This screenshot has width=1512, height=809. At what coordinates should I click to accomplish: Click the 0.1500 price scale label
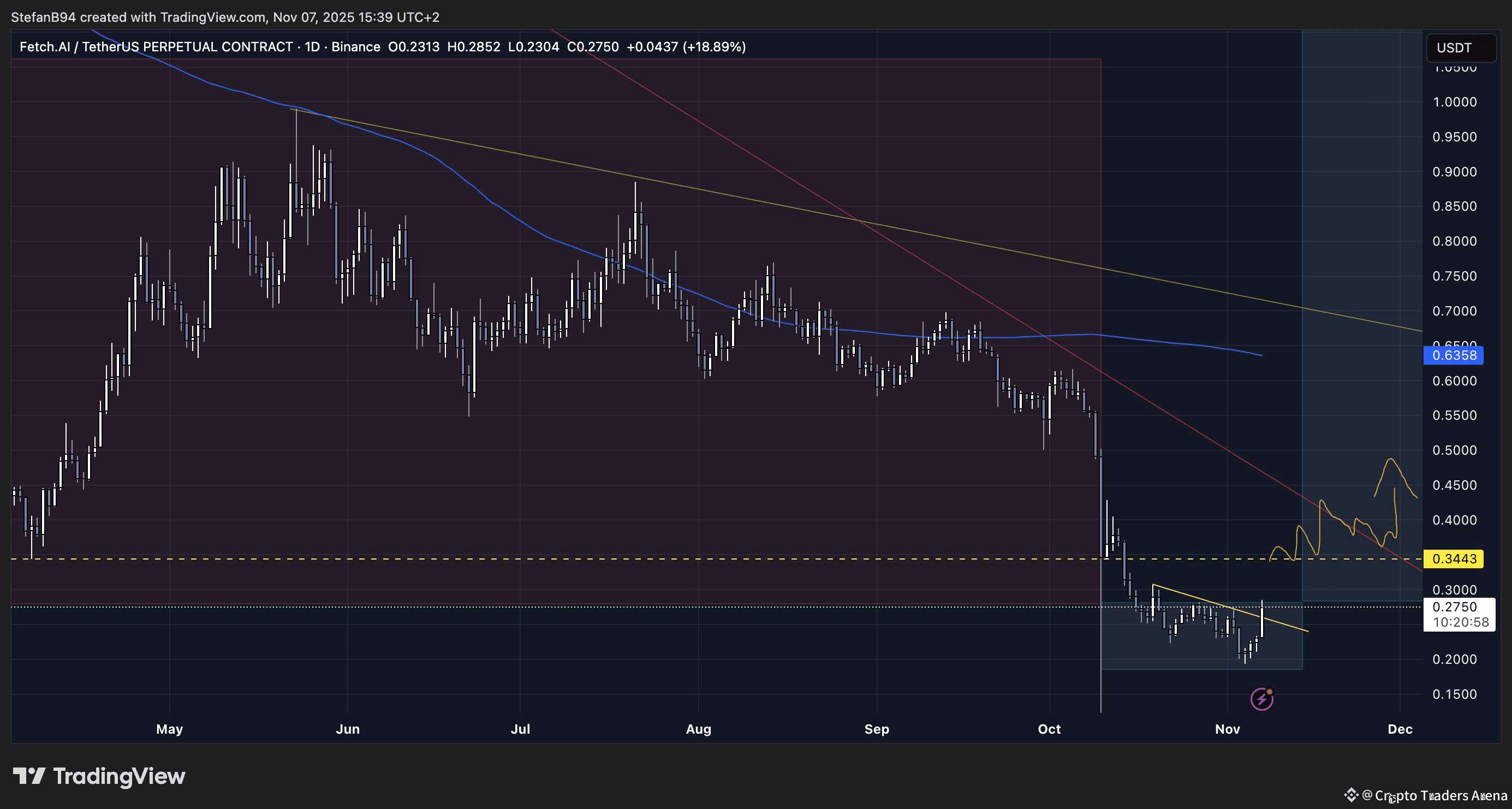coord(1455,694)
